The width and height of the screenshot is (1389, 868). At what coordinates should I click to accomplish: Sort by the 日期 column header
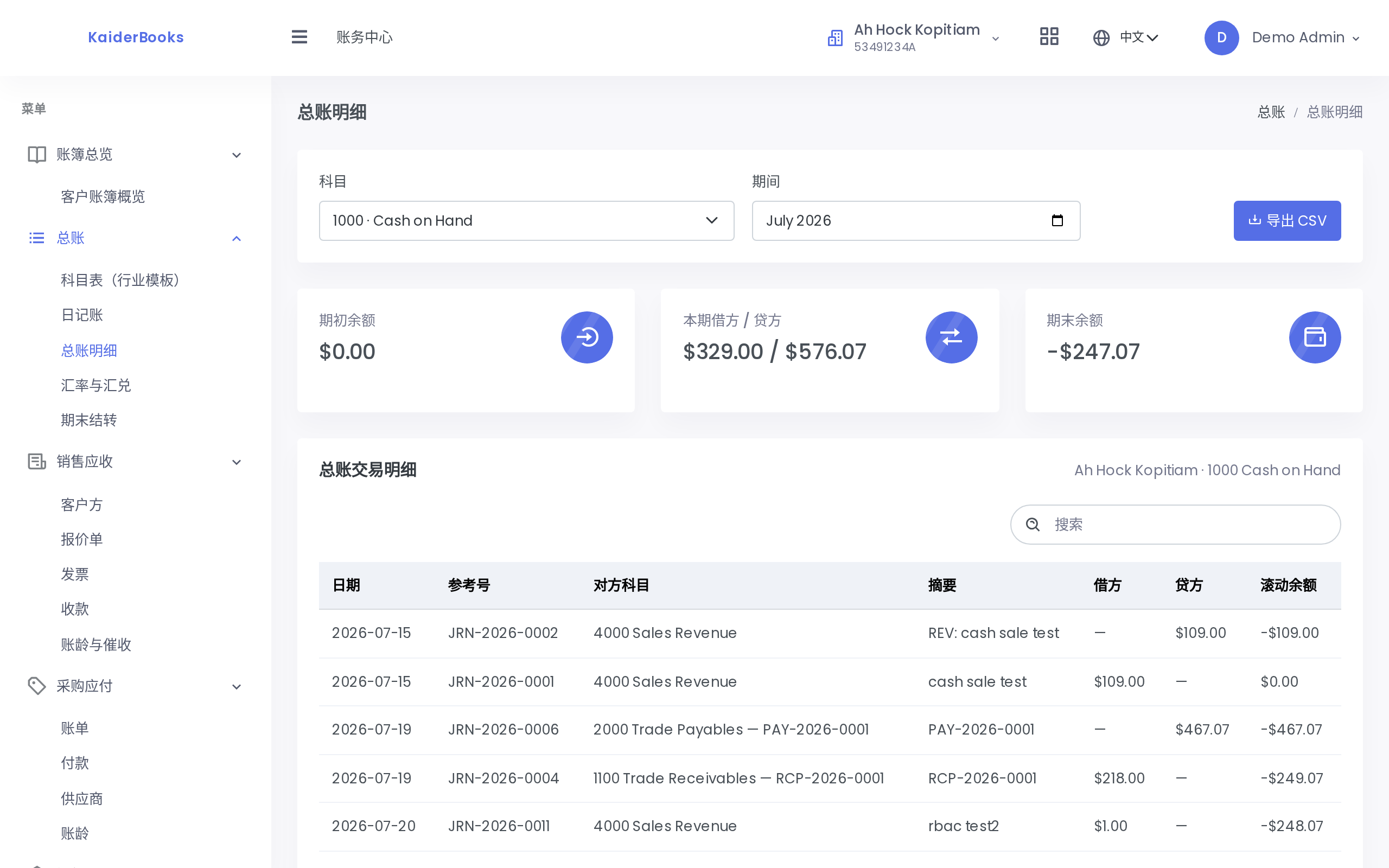tap(346, 585)
